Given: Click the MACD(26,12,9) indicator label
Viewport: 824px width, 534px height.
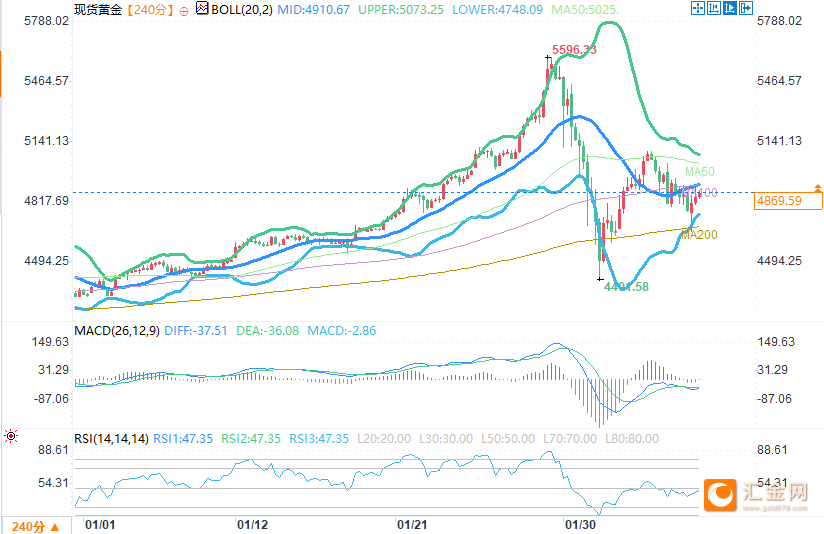Looking at the screenshot, I should (117, 330).
